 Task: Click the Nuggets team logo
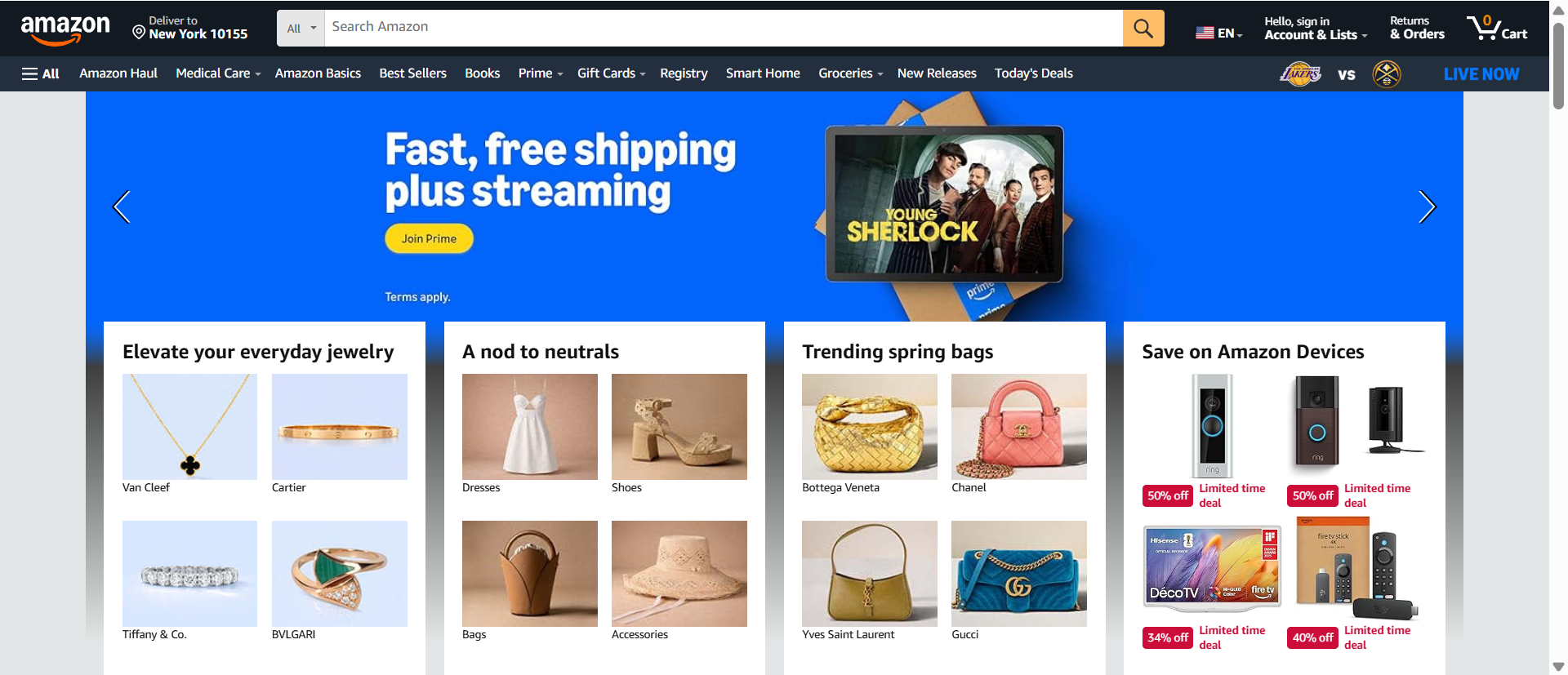coord(1387,74)
